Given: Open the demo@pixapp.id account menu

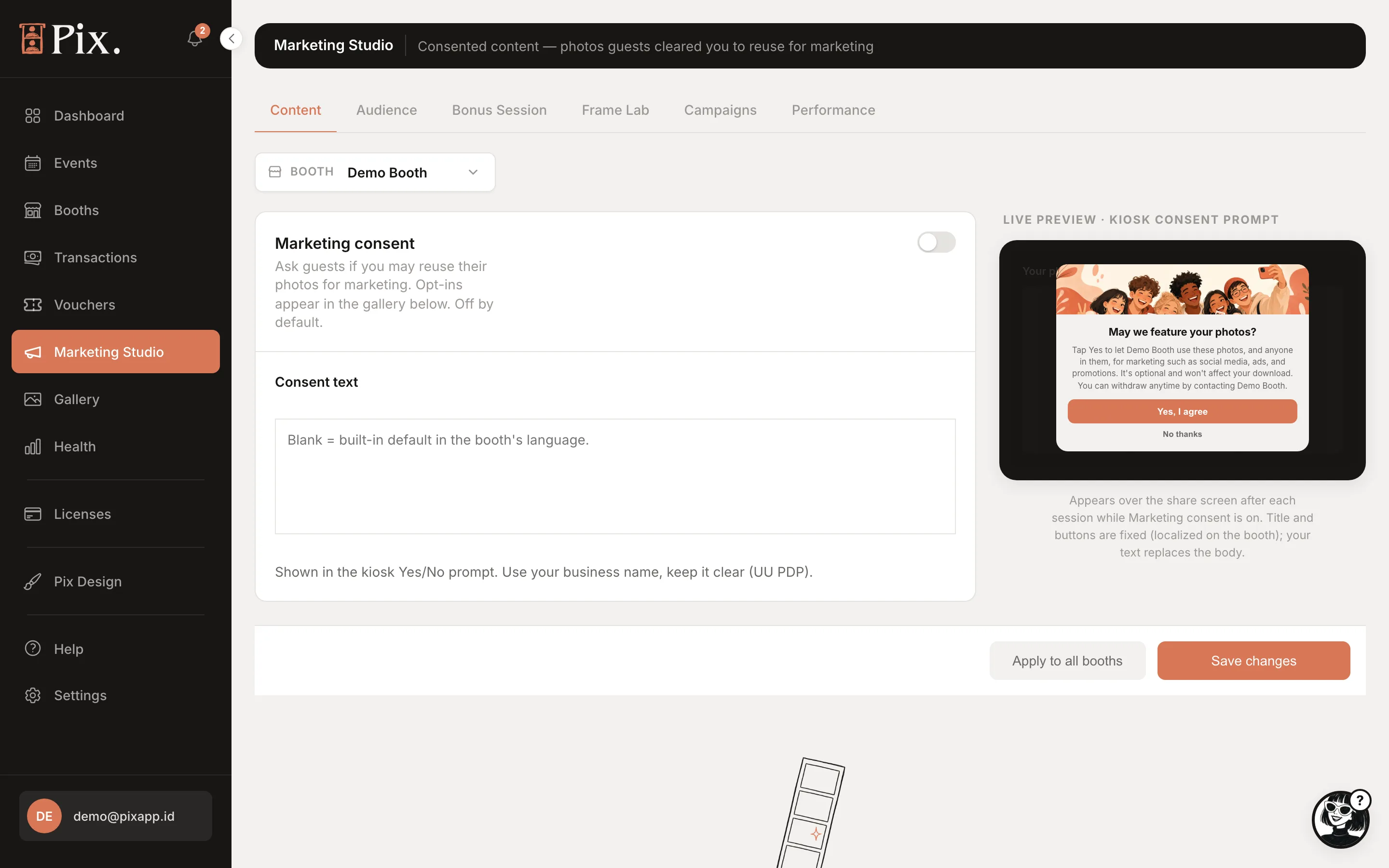Looking at the screenshot, I should (115, 816).
